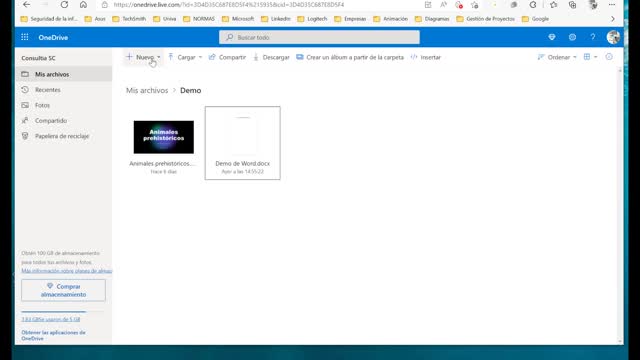Open the Google bookmark folder
640x360 pixels.
pyautogui.click(x=536, y=19)
